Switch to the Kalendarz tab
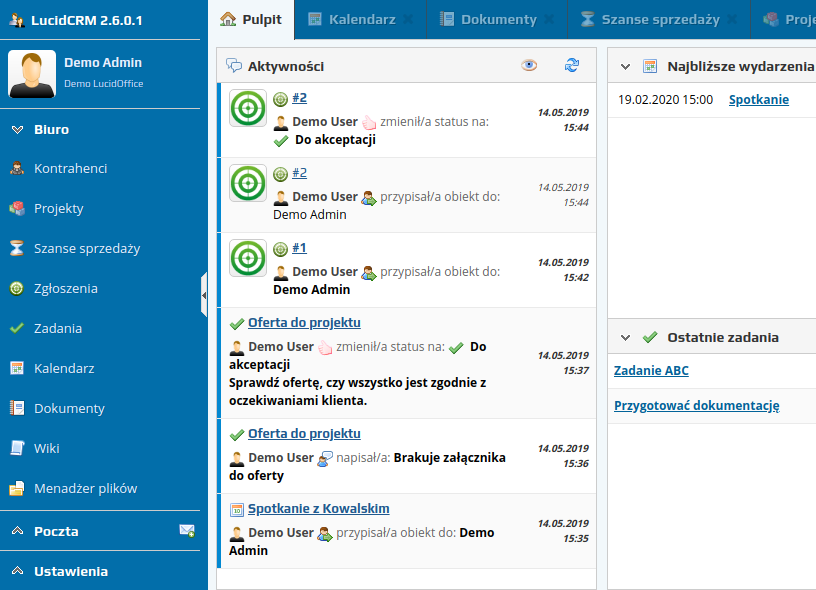This screenshot has width=816, height=590. [x=361, y=19]
